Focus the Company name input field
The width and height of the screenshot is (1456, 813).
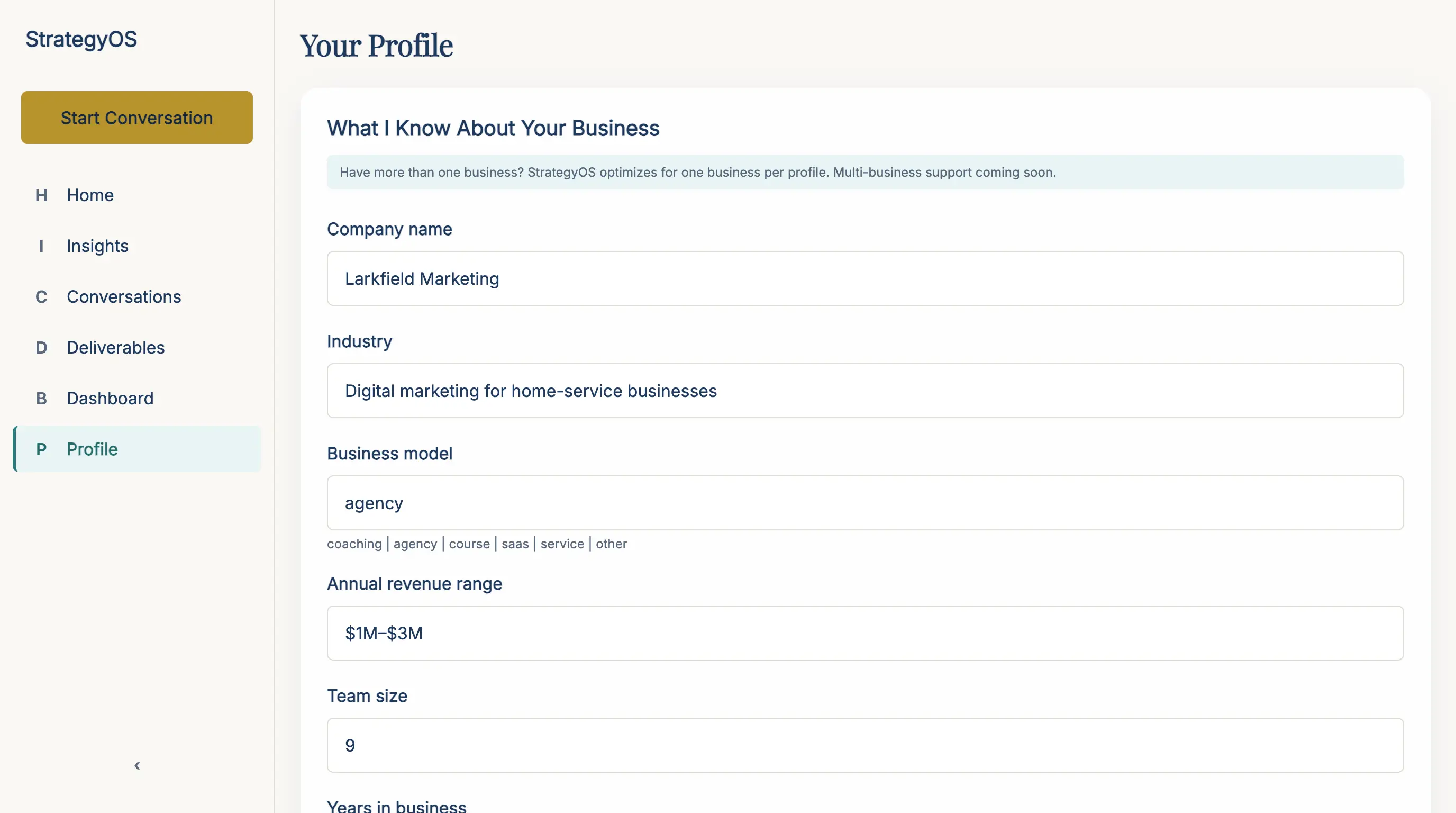click(x=866, y=279)
